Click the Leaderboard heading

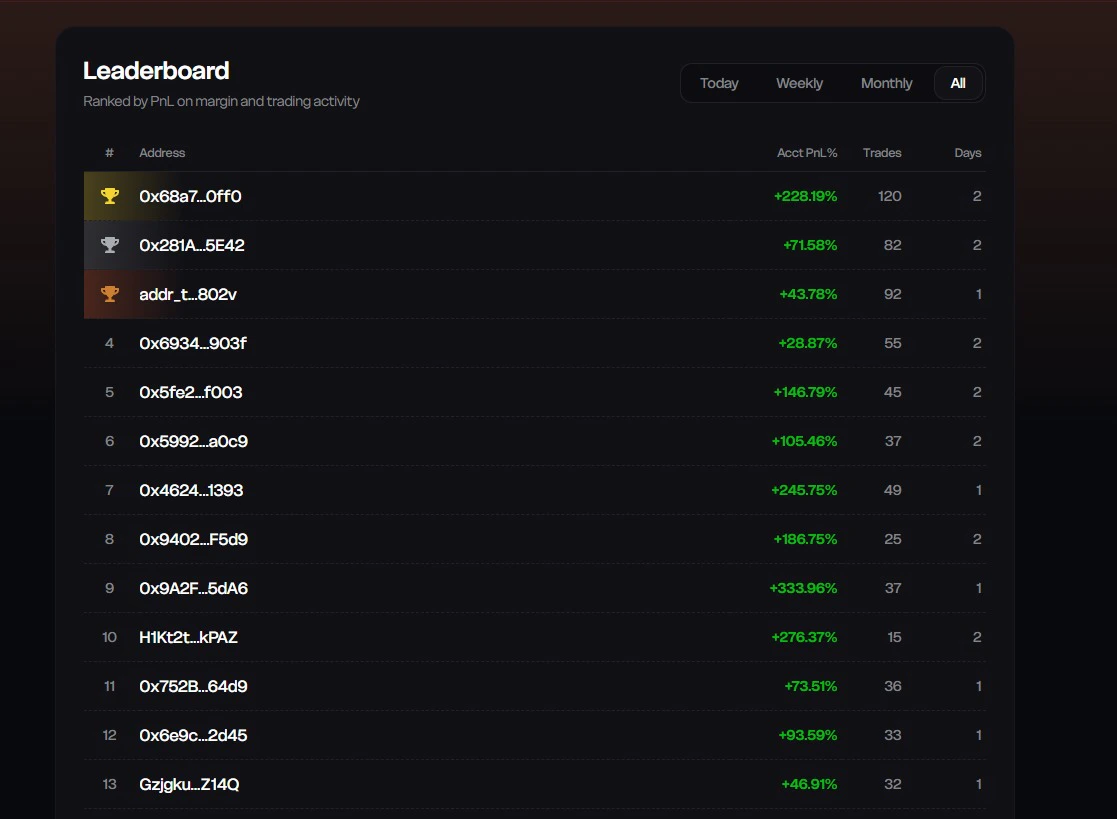tap(156, 70)
